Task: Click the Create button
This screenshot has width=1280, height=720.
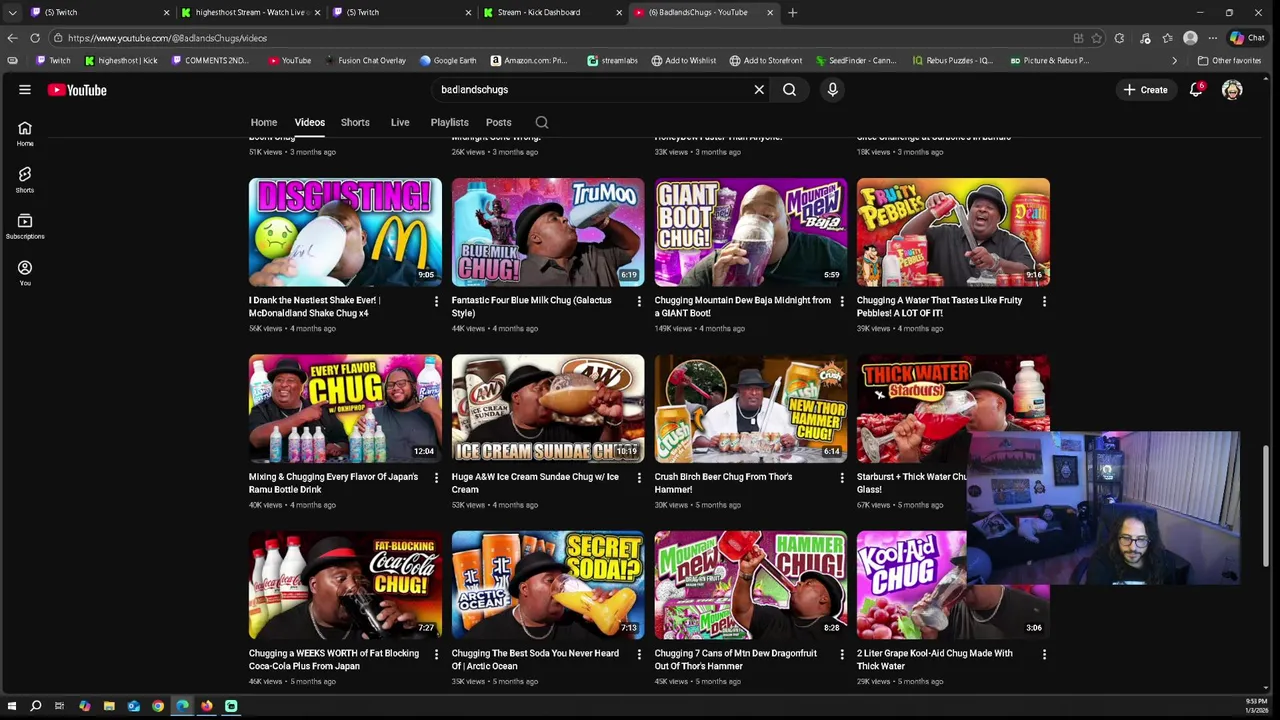Action: (1145, 90)
